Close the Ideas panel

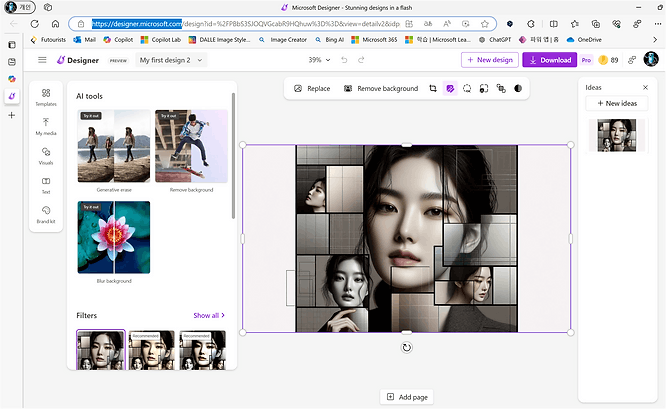[645, 87]
